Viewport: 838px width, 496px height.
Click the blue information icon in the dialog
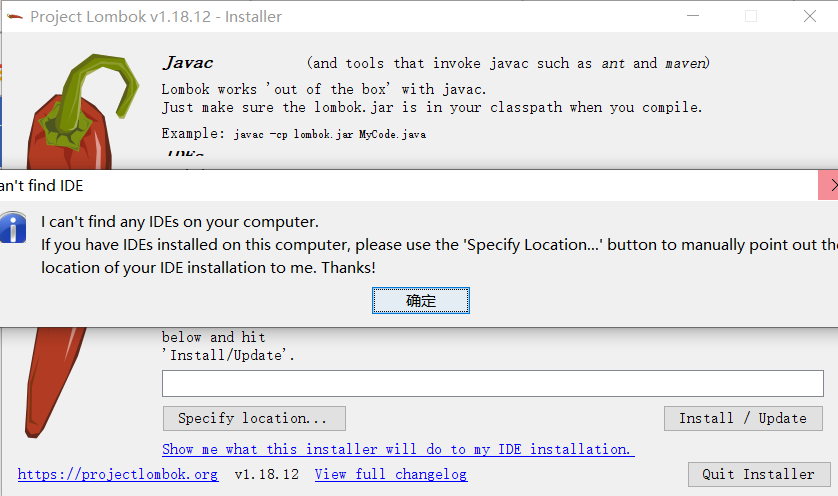point(12,228)
